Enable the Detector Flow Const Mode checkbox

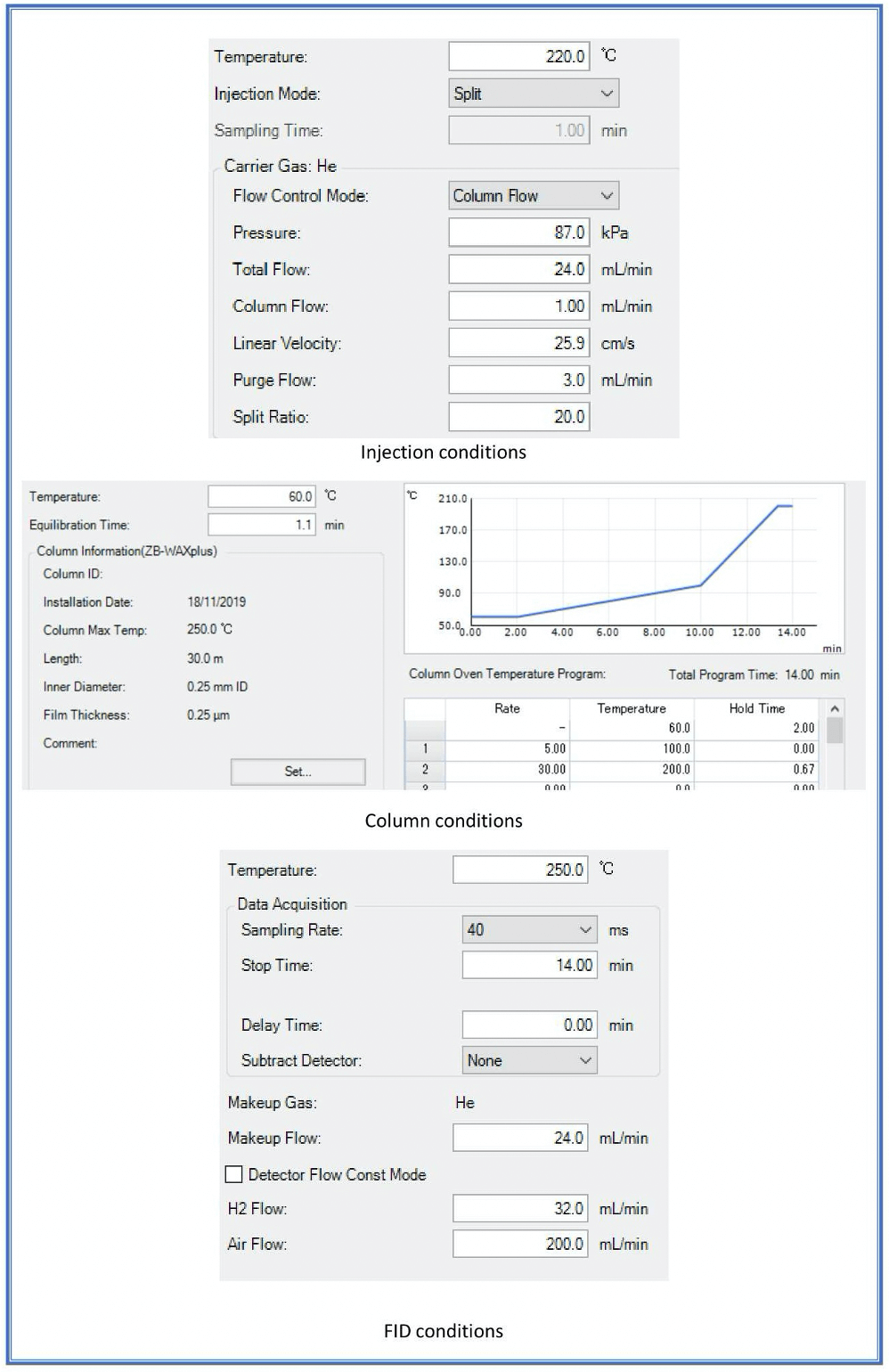[x=234, y=1174]
